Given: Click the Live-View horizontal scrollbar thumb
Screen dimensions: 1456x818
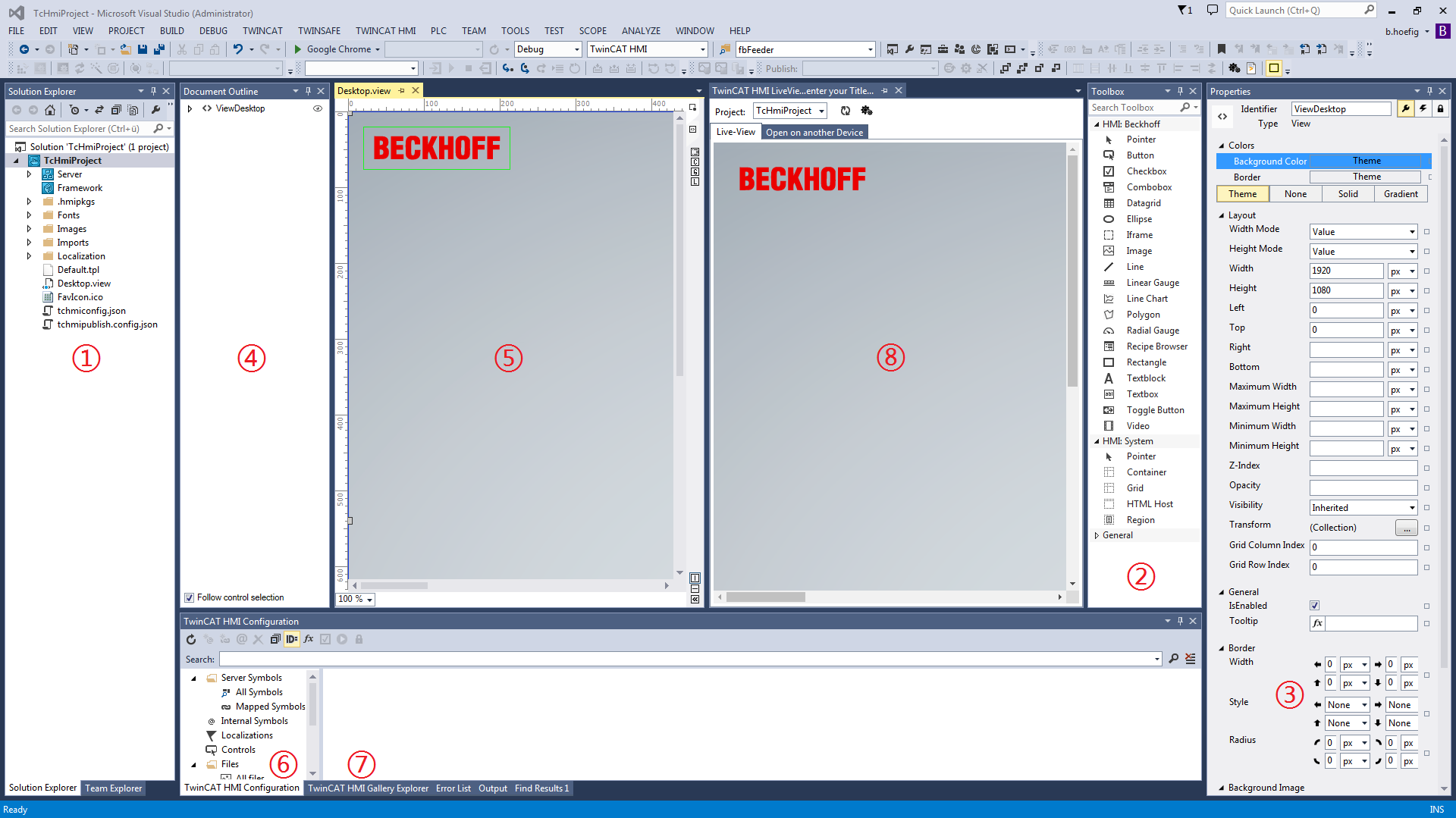Looking at the screenshot, I should (765, 597).
